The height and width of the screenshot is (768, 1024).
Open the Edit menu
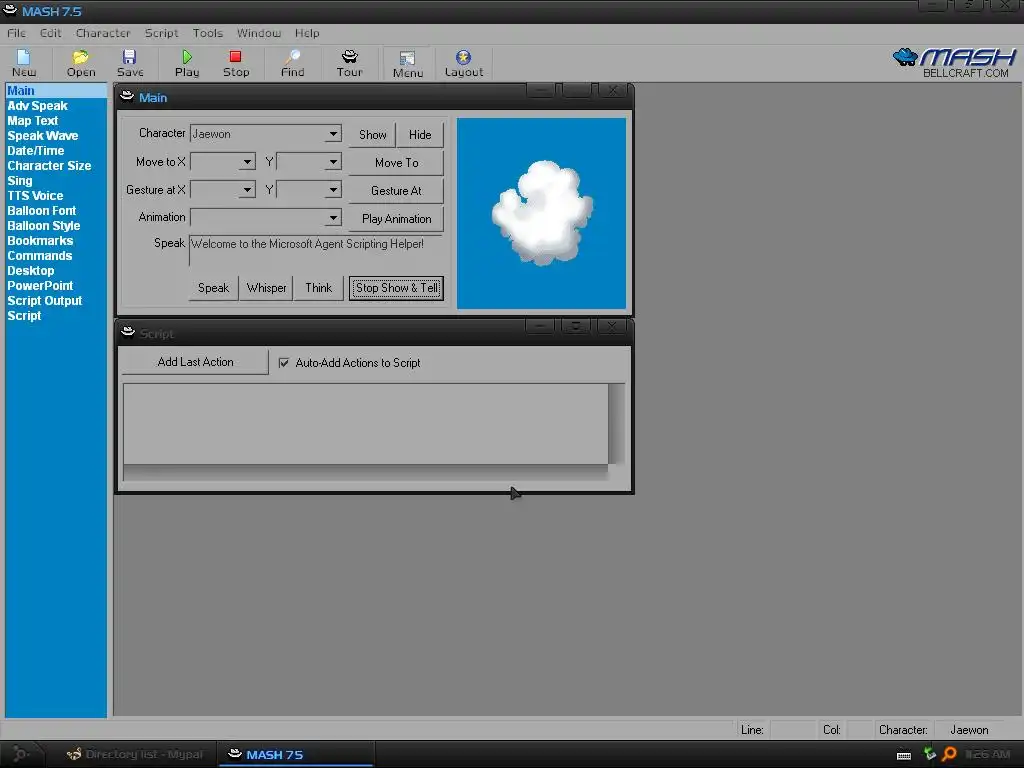point(50,33)
